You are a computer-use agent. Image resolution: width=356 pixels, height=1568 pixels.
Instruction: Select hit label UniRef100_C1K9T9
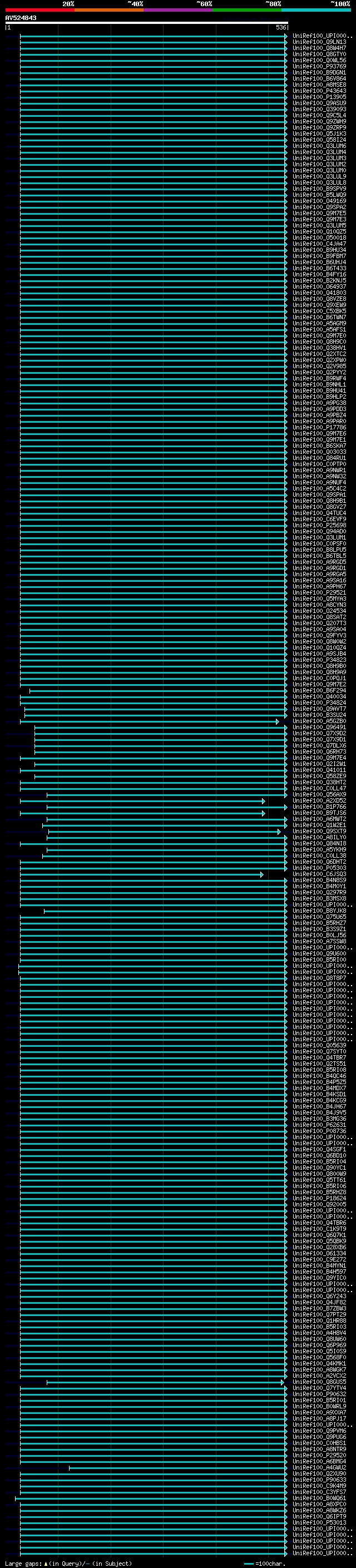point(319,1229)
